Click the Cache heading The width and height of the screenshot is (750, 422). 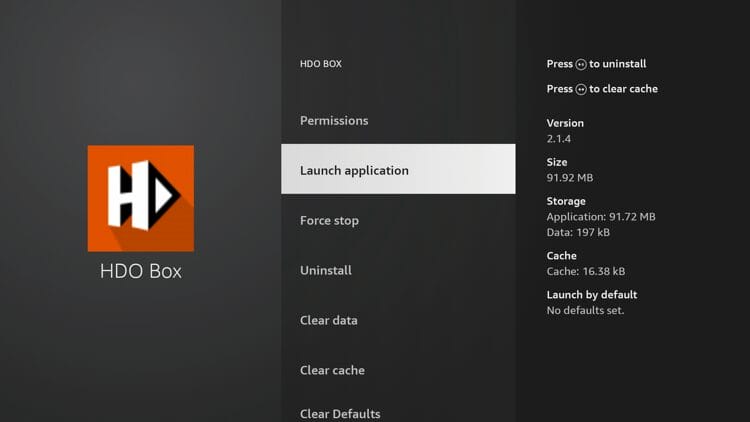[x=561, y=256]
